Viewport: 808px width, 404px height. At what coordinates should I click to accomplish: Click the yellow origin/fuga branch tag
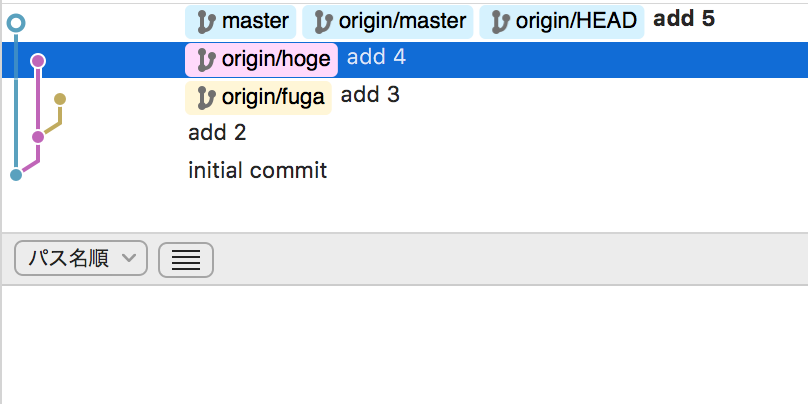click(258, 97)
